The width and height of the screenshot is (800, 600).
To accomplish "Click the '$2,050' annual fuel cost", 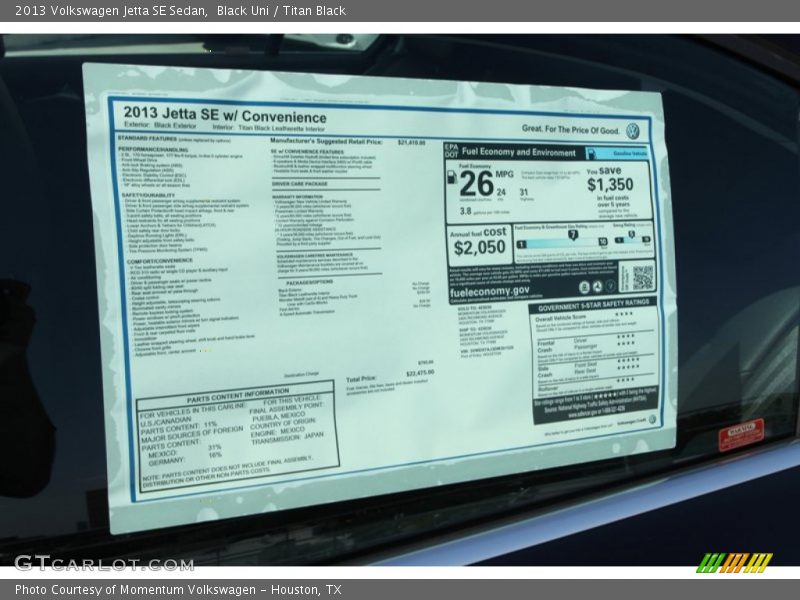I will tap(480, 248).
